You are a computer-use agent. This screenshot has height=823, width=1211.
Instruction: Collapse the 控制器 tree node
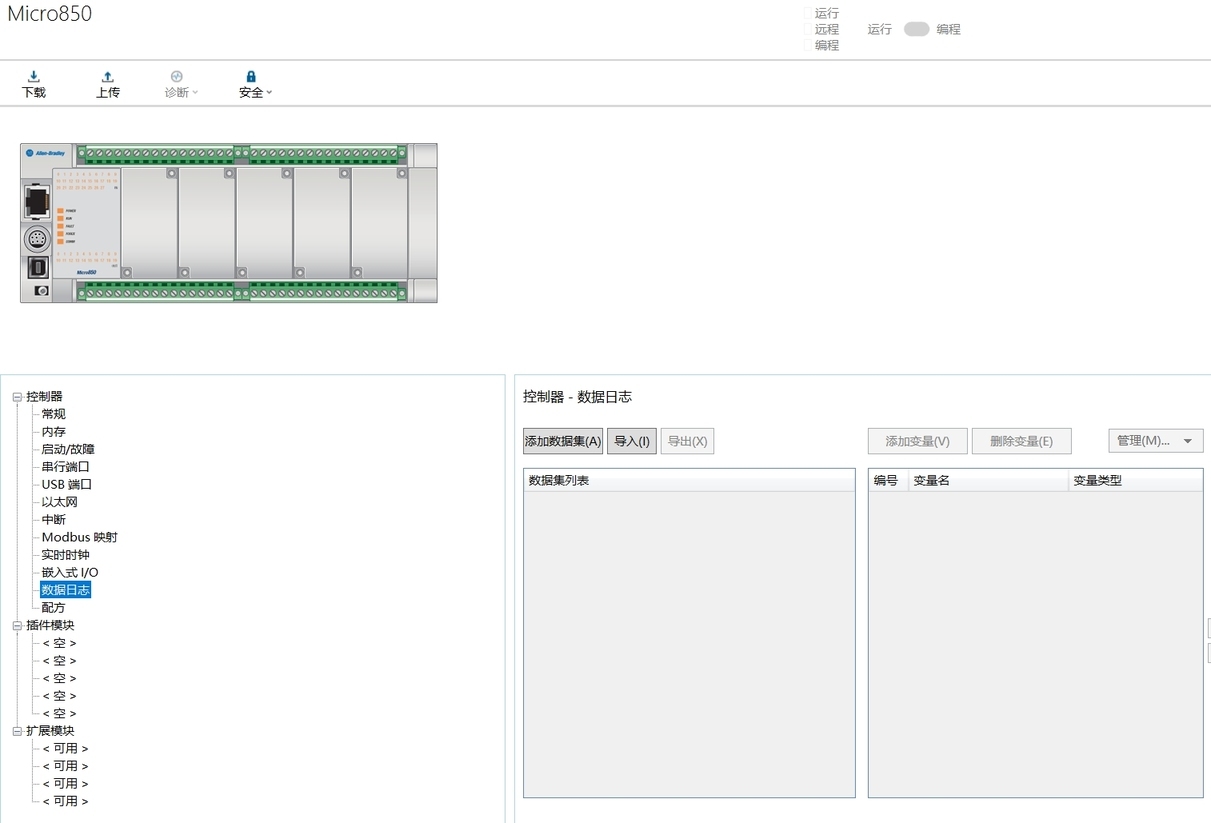click(17, 397)
